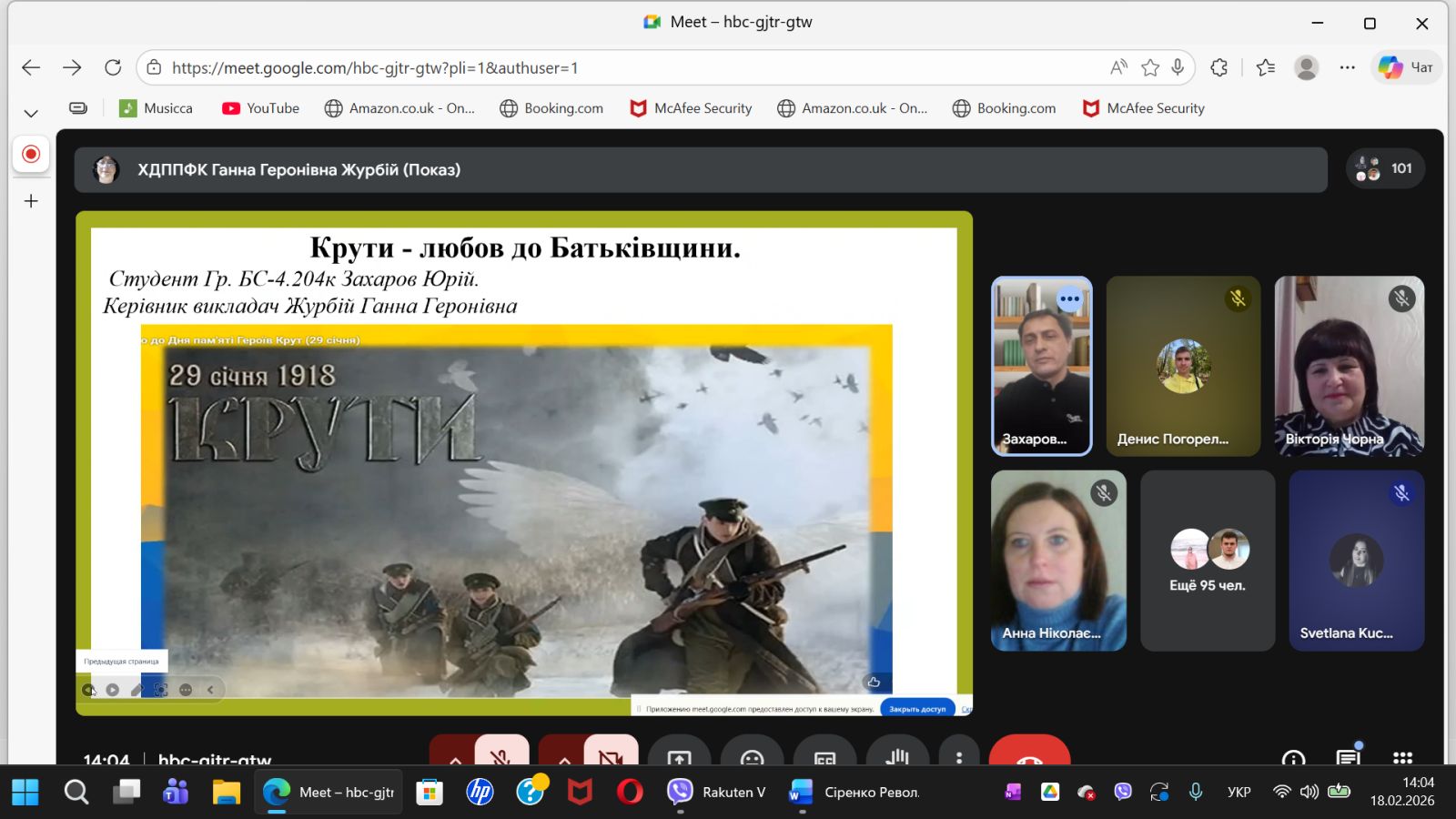Toggle the raise hand button
This screenshot has width=1456, height=819.
click(897, 755)
